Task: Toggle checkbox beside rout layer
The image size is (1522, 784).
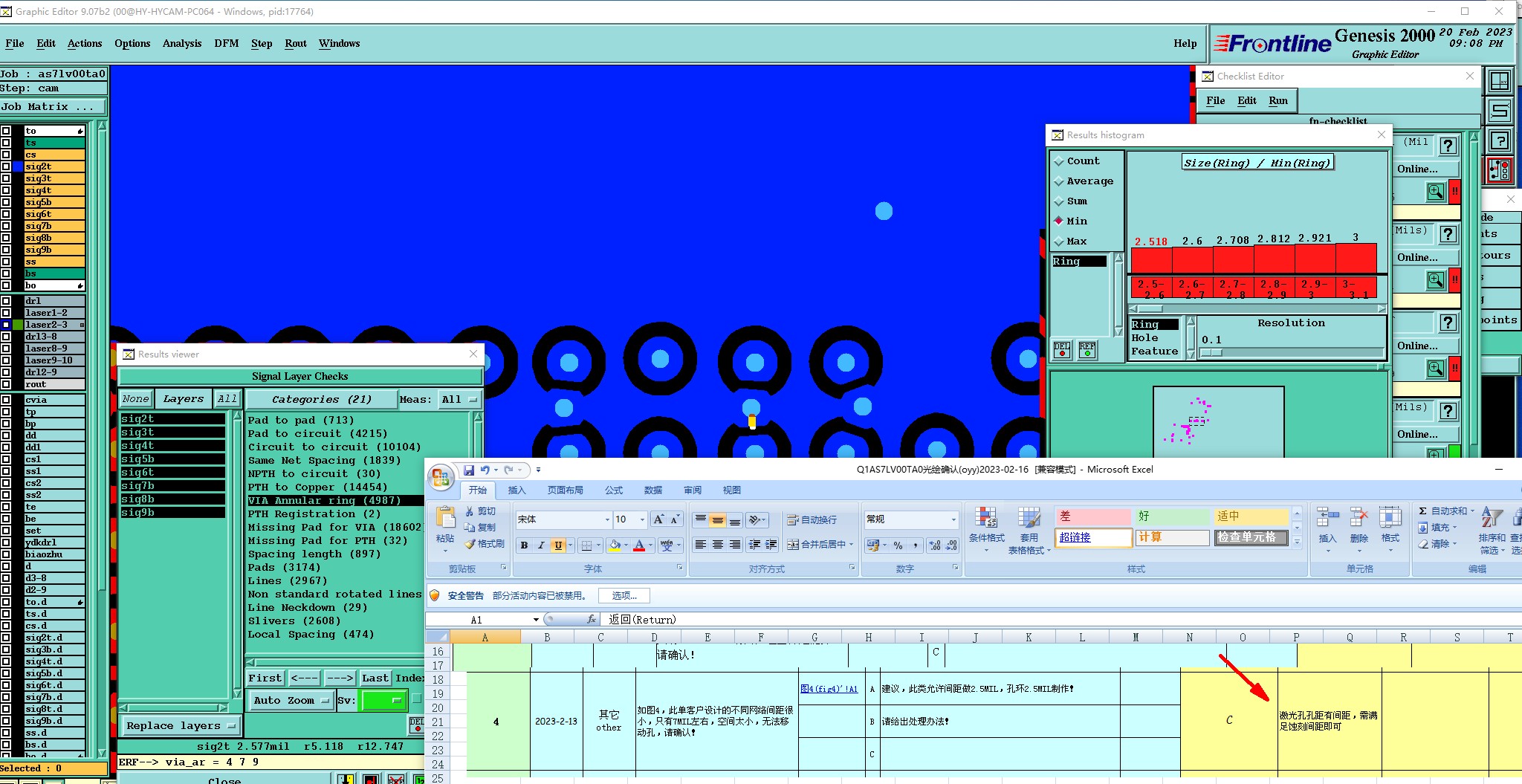Action: [6, 384]
